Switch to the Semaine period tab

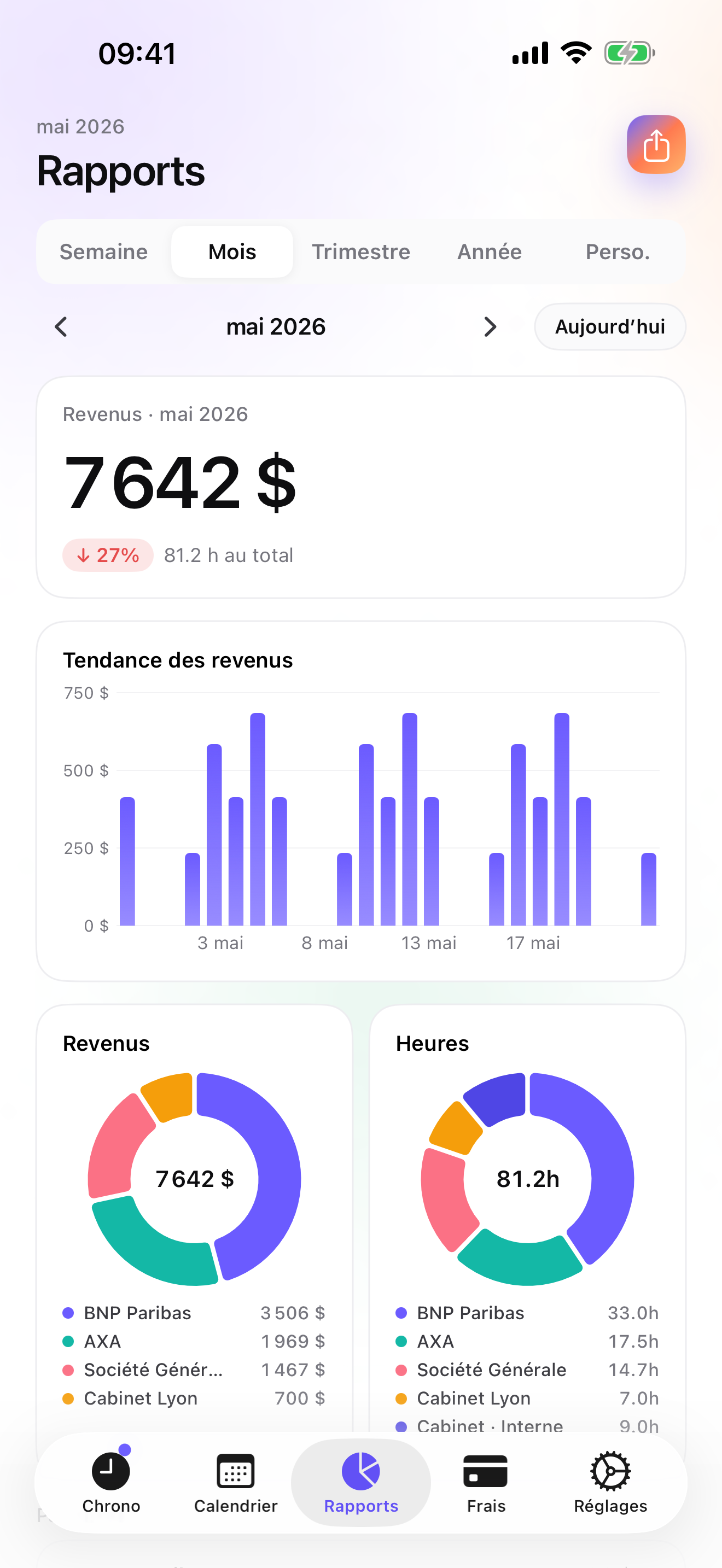pyautogui.click(x=103, y=252)
